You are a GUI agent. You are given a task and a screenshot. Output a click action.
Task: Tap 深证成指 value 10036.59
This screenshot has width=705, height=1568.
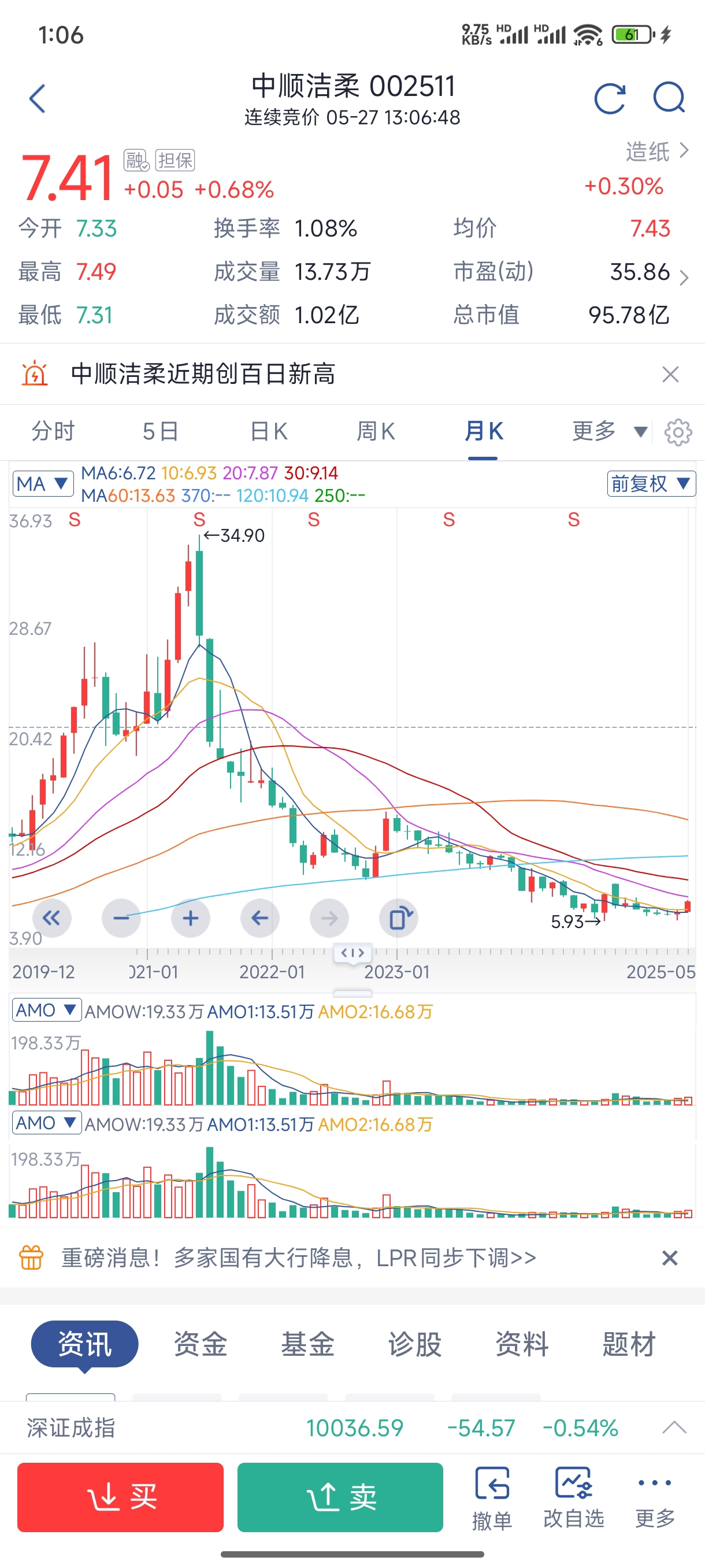tap(355, 1428)
